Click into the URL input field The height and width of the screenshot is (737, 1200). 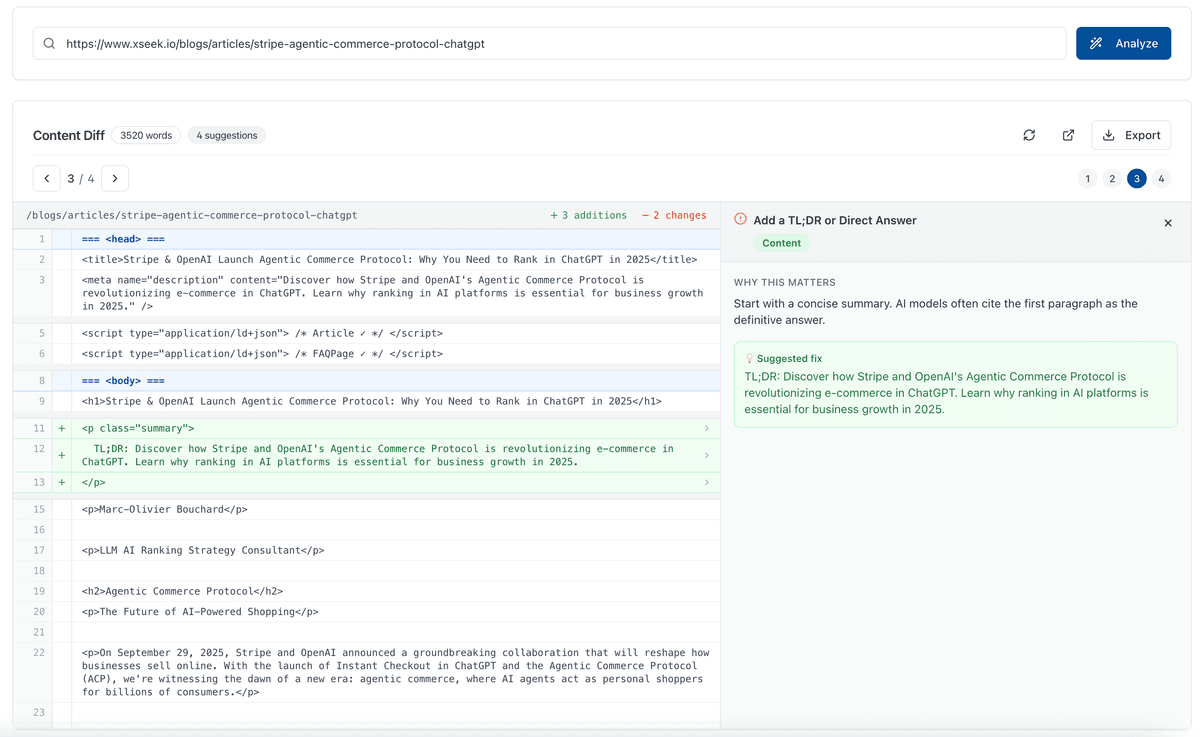(x=560, y=44)
